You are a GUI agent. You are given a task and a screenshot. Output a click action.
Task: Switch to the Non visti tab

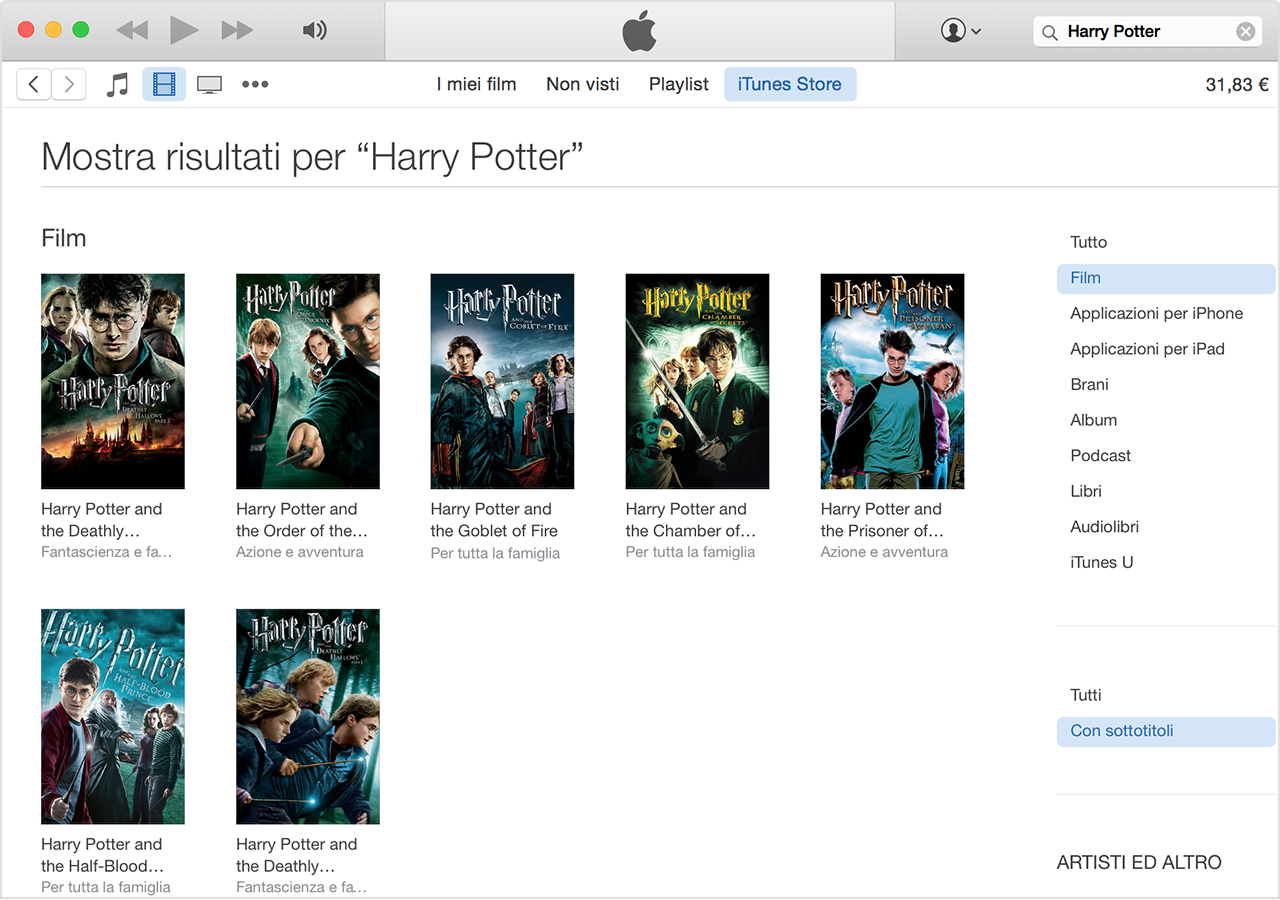[x=583, y=84]
